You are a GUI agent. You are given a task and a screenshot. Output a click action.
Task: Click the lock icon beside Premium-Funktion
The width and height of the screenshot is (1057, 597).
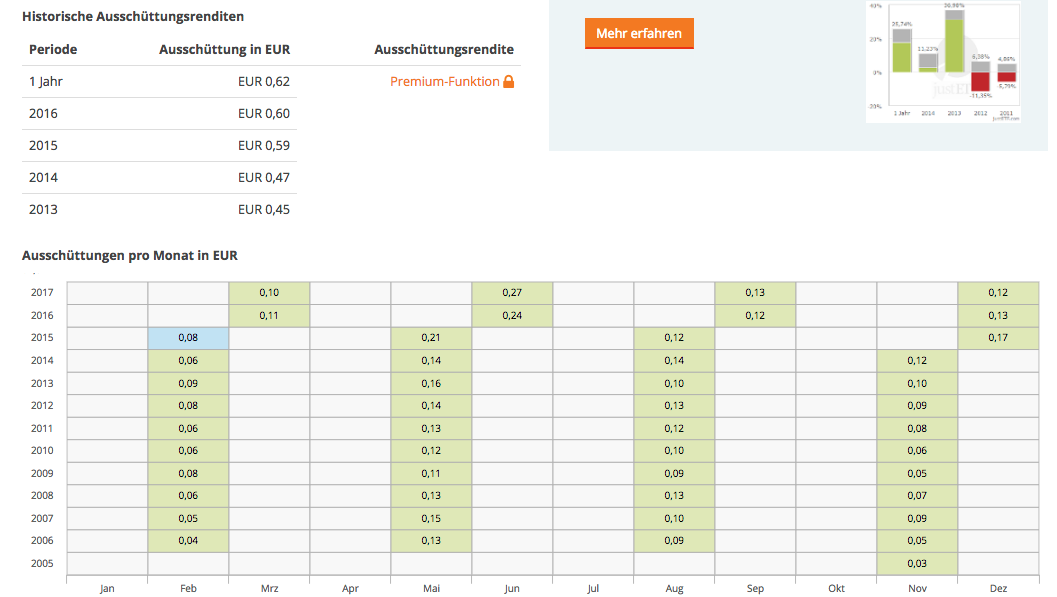(x=509, y=82)
